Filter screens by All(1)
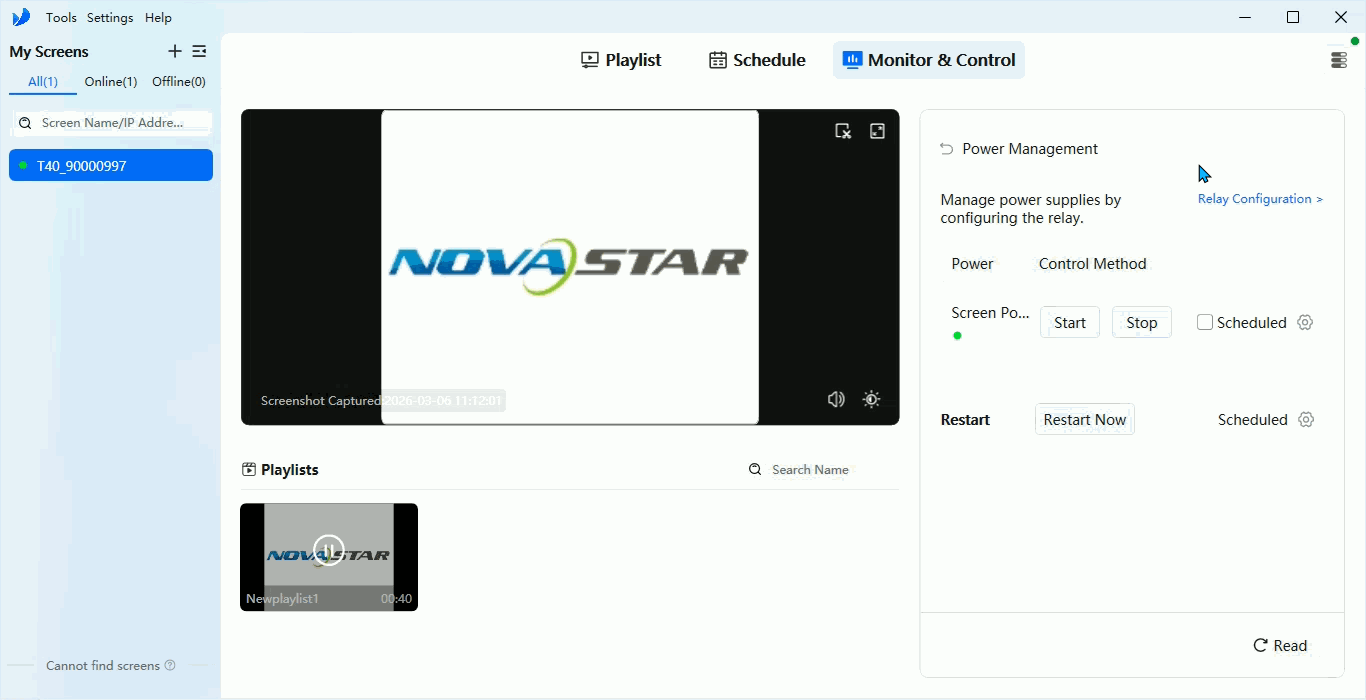 [43, 82]
